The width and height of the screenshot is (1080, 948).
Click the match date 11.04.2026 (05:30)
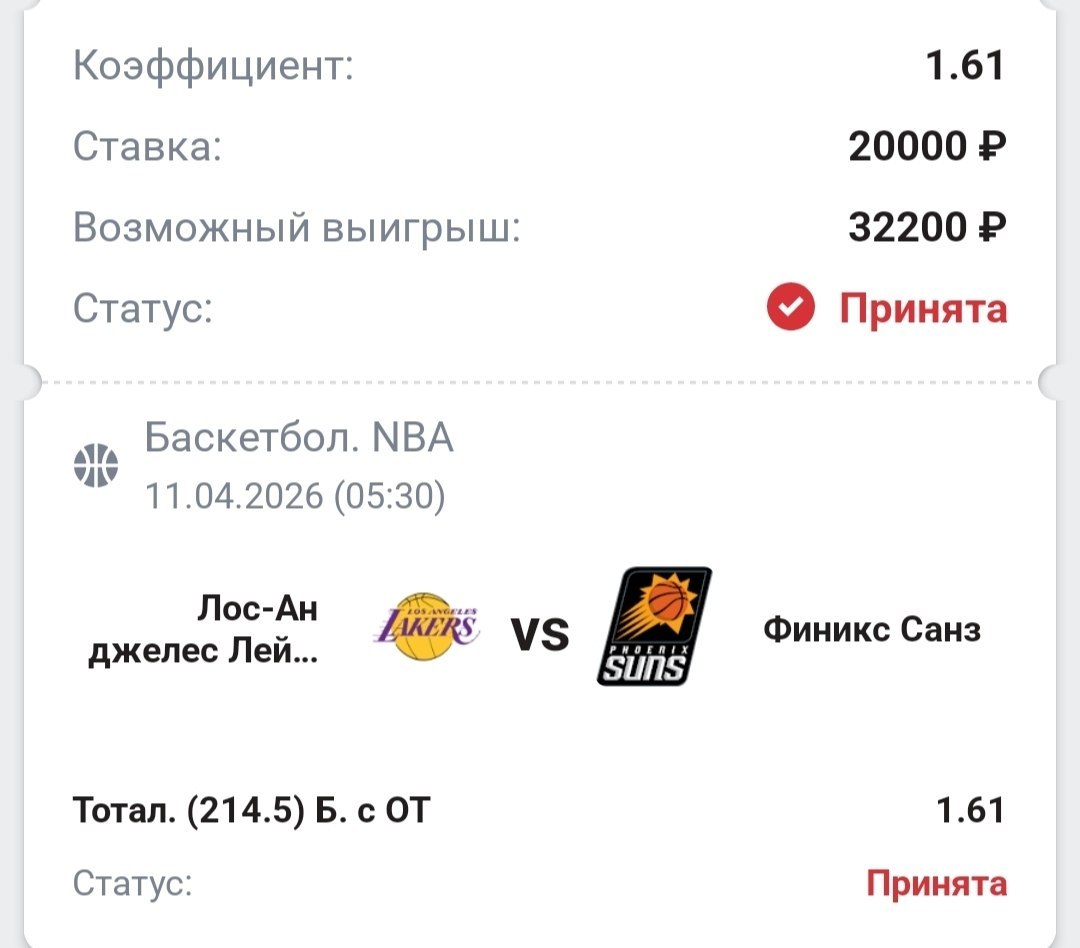click(x=295, y=496)
